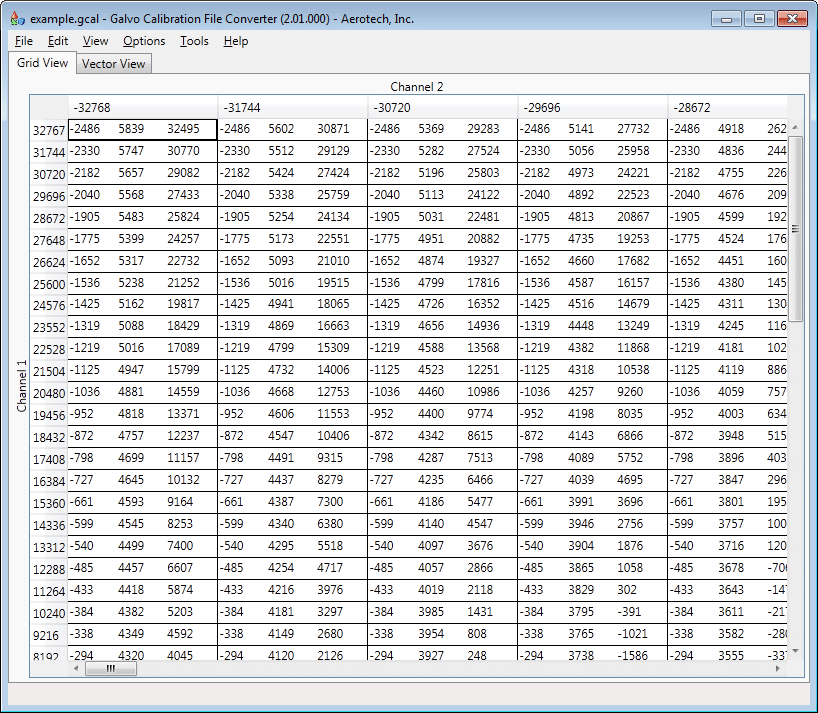The image size is (818, 713).
Task: Click the application icon in title bar
Action: [x=17, y=19]
